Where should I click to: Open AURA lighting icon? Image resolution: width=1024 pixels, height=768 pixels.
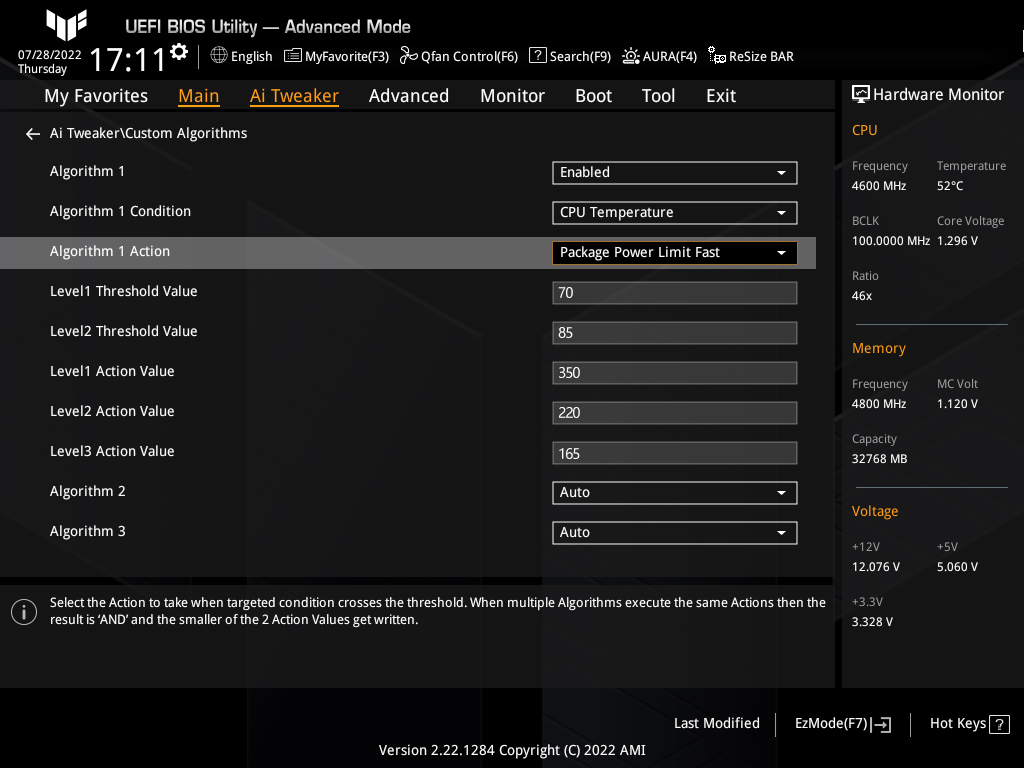pos(631,56)
